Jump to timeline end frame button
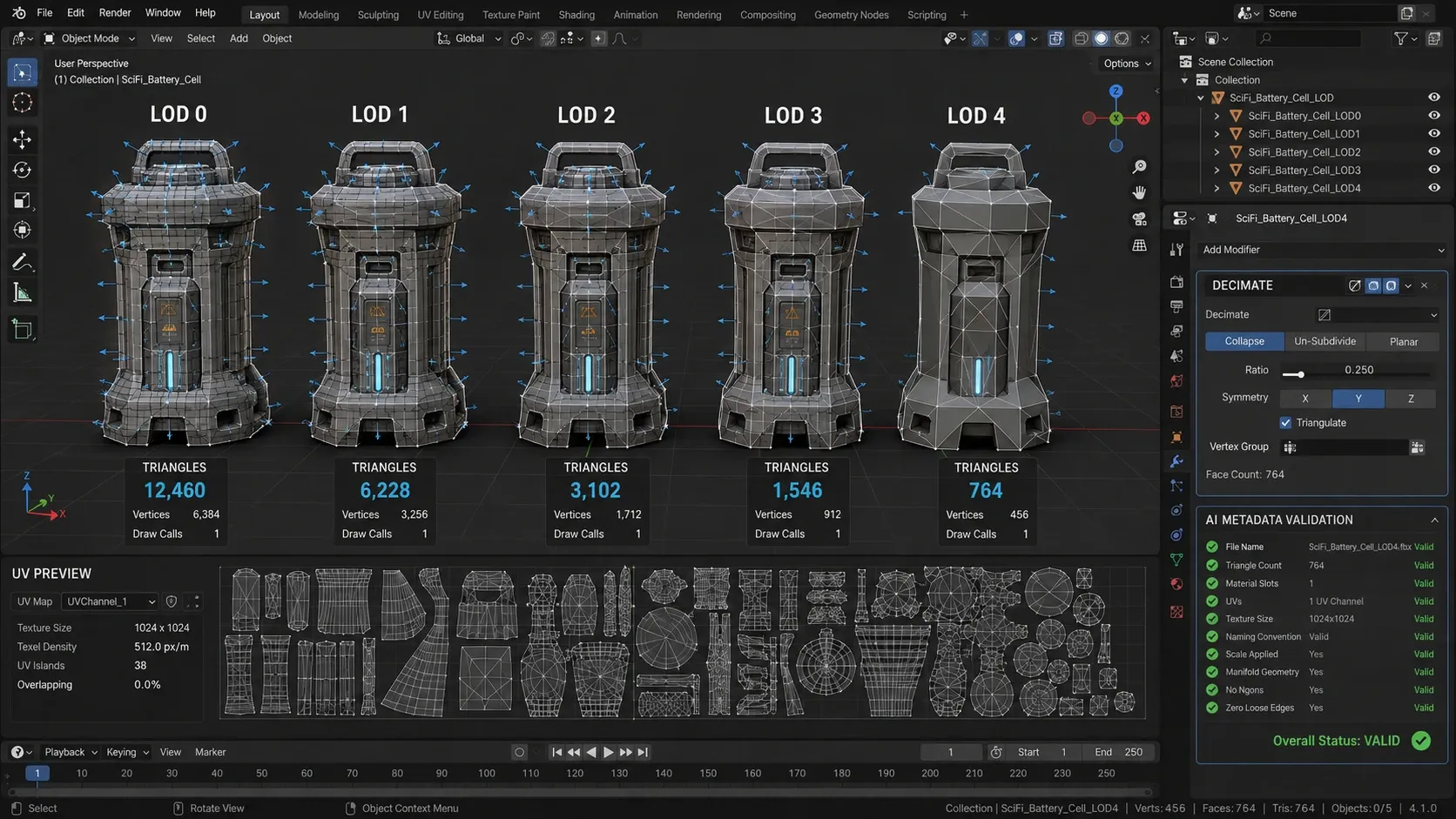 click(x=643, y=752)
